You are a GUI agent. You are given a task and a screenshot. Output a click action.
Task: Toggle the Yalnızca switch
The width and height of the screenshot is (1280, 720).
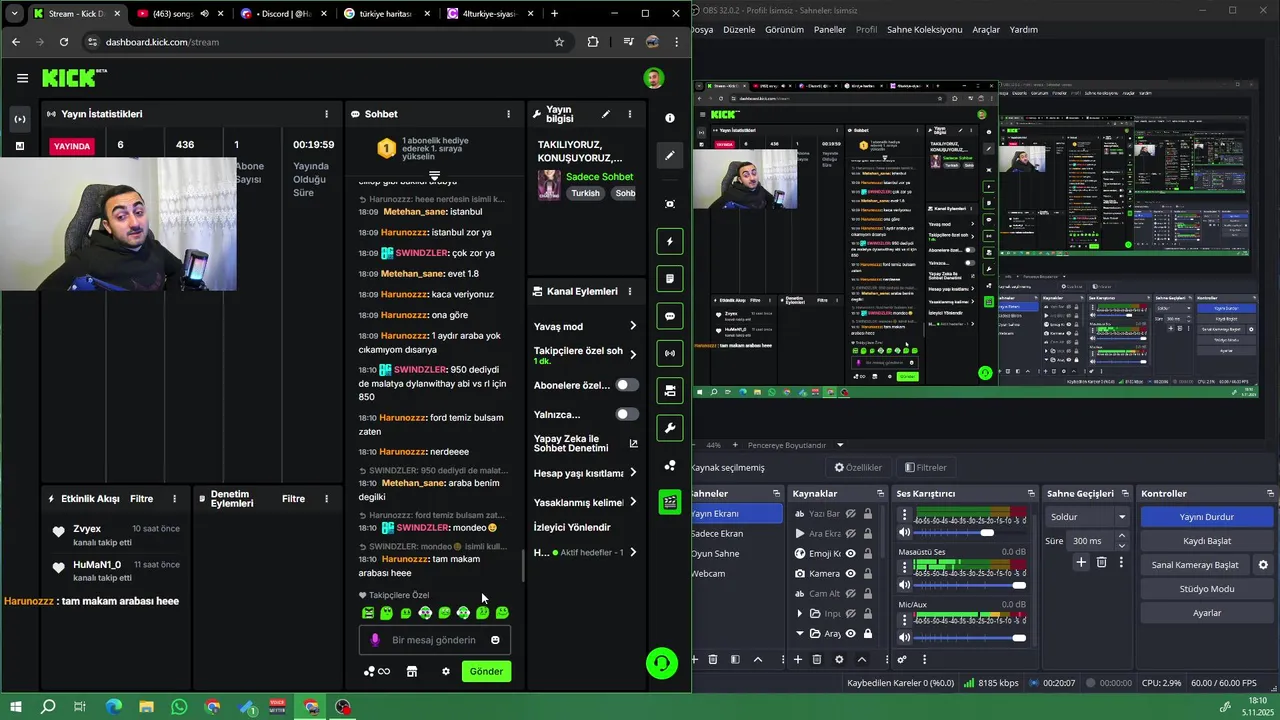(627, 414)
